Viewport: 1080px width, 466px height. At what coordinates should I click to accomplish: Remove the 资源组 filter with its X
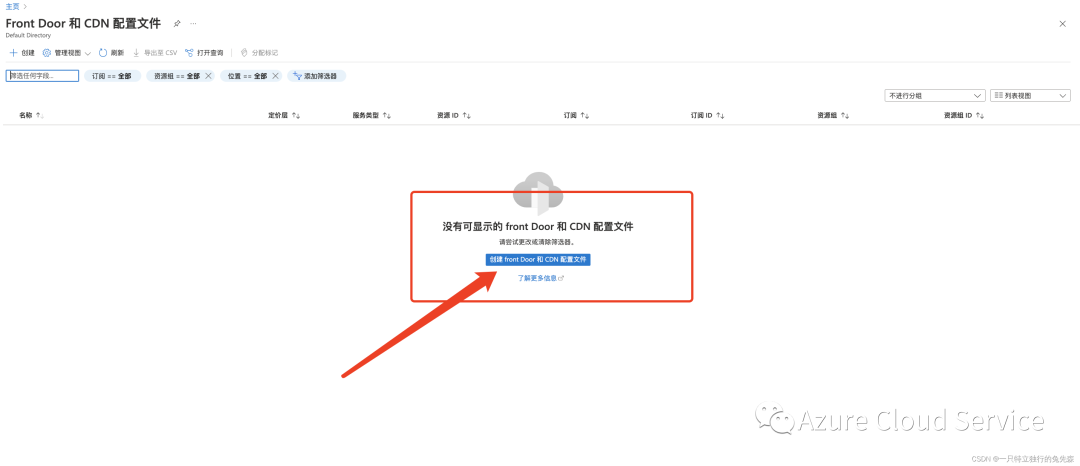click(209, 76)
